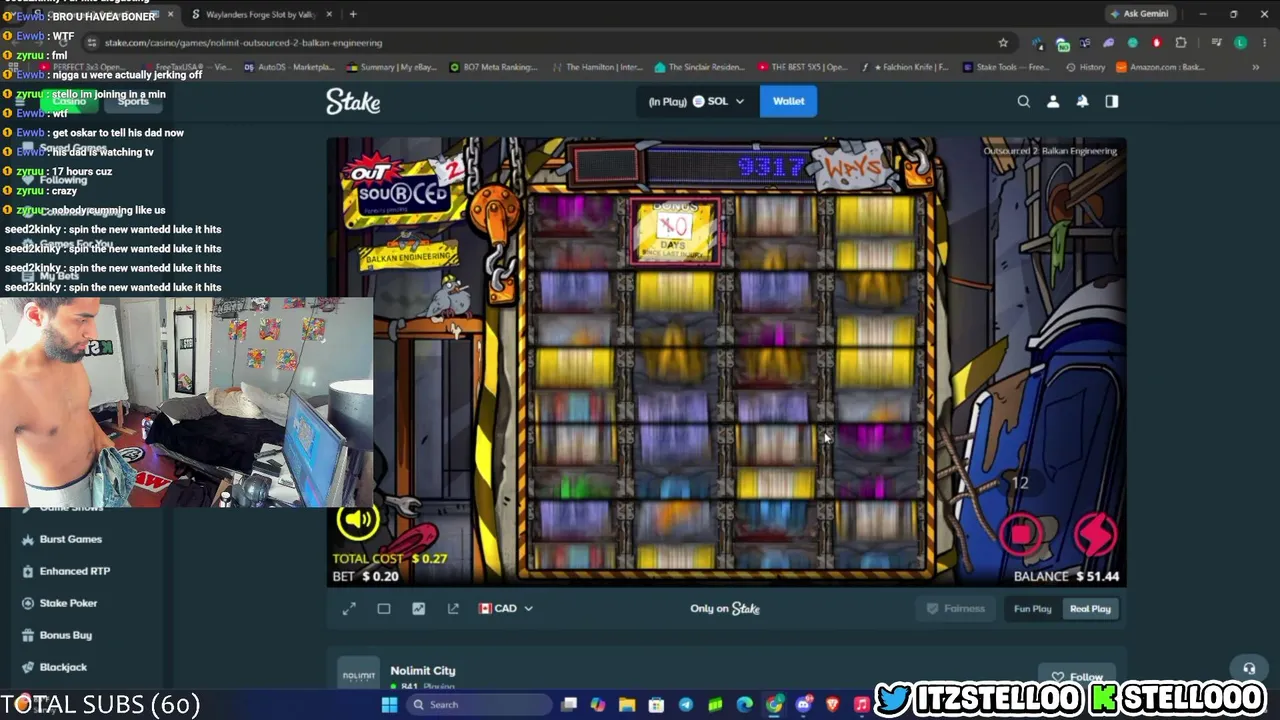Open Copilot from the taskbar
Screen dimensions: 1280x720
pos(598,705)
